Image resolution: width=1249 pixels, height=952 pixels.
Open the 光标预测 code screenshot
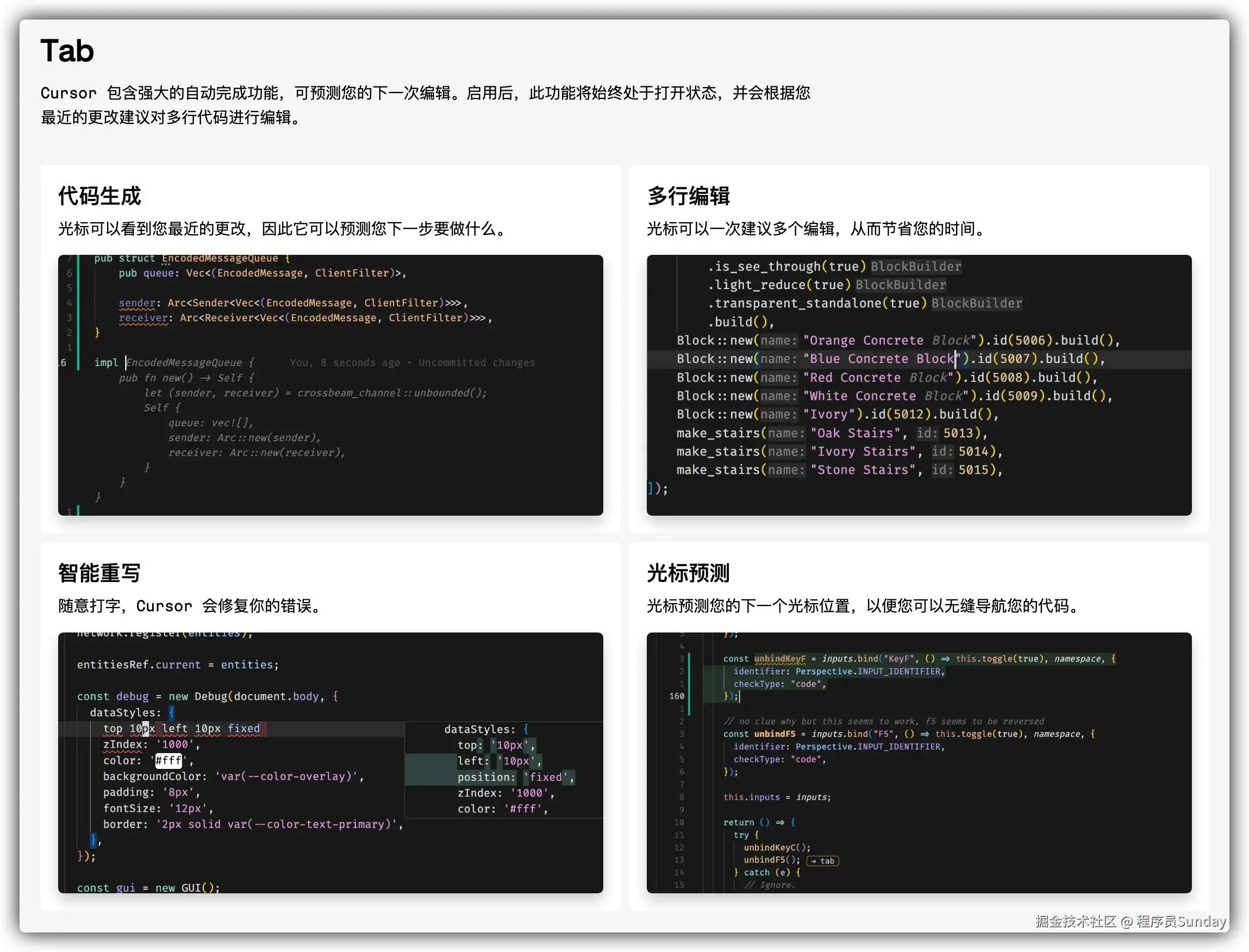[919, 762]
